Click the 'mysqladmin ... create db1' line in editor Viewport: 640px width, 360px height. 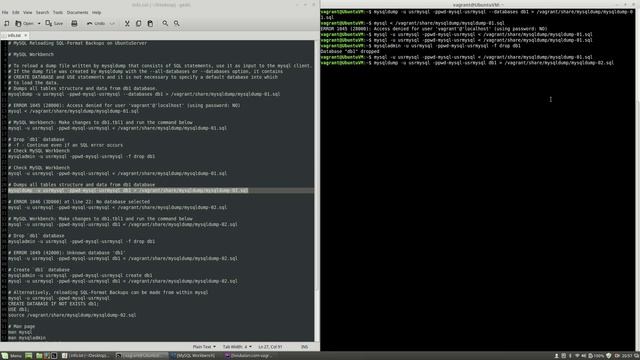click(80, 276)
